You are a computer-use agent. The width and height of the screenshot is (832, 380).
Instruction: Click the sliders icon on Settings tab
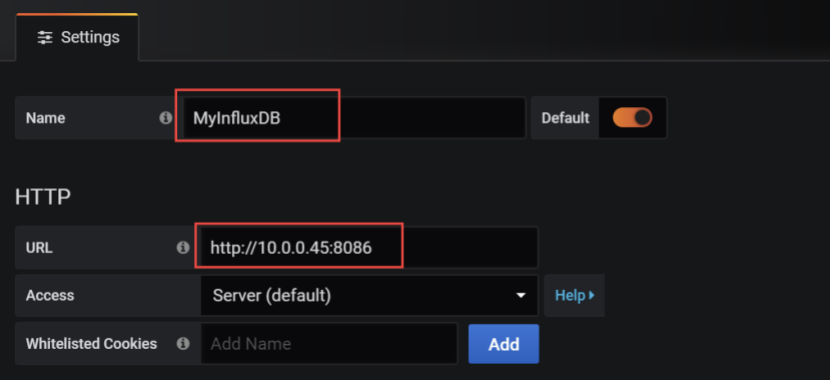click(x=45, y=38)
